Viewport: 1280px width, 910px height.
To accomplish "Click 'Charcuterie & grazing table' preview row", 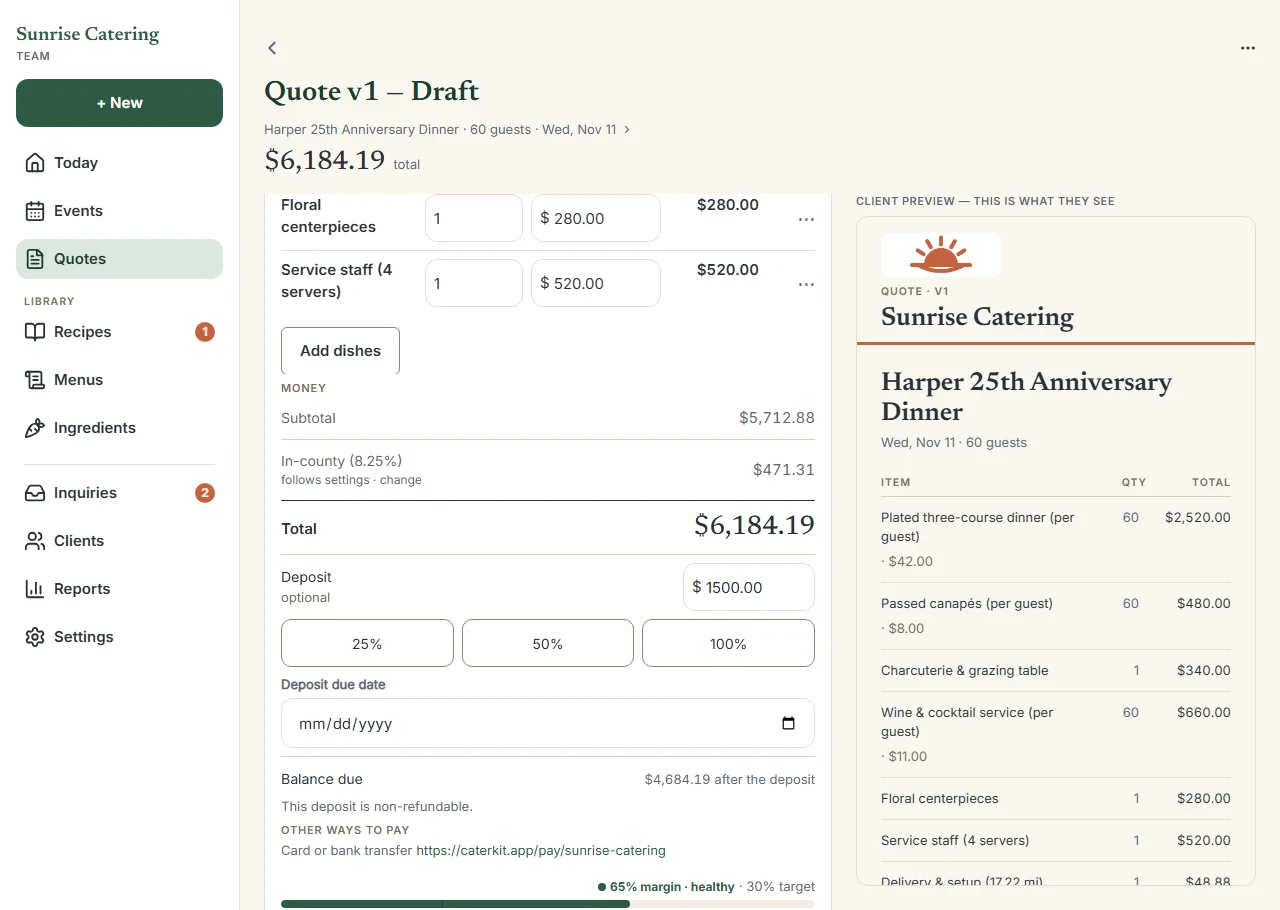I will 1056,671.
